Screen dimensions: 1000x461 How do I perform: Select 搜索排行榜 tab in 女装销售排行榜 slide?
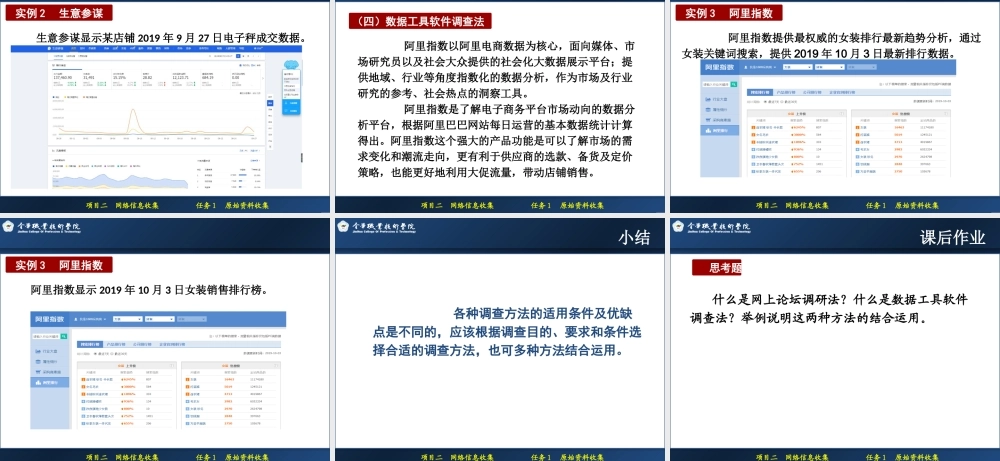click(x=90, y=344)
